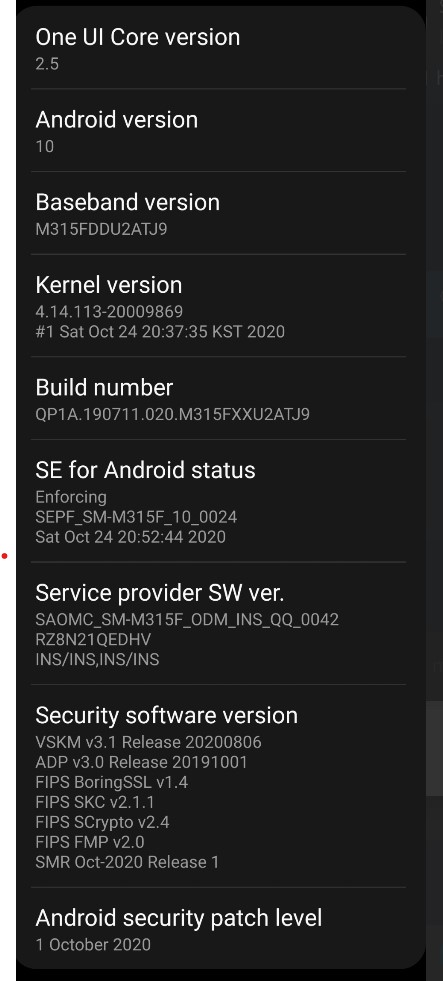This screenshot has height=981, width=443.
Task: Select the RZ8N21QEDHV serial line
Action: click(93, 639)
